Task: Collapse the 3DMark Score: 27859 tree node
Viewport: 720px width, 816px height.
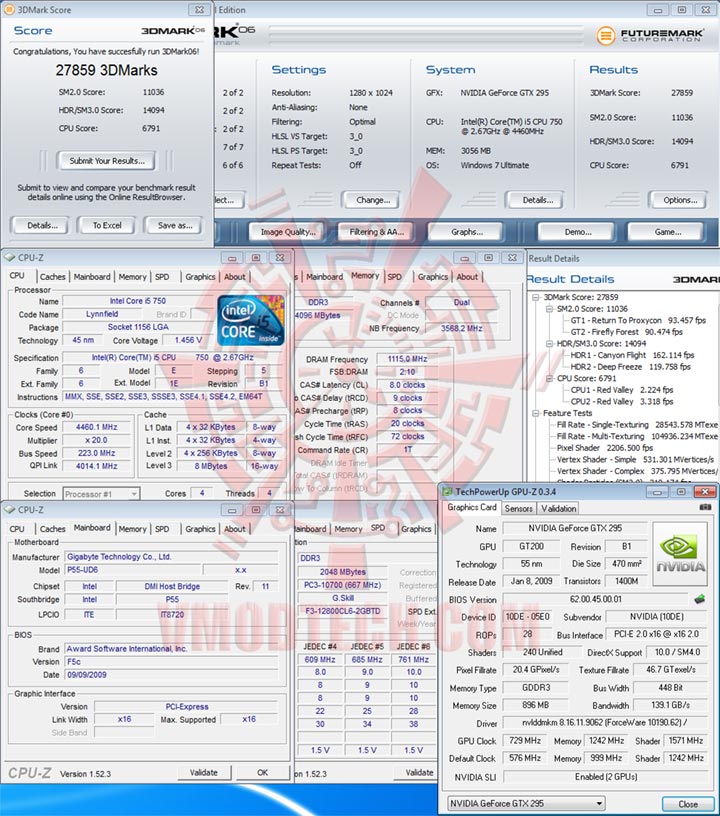Action: (536, 297)
